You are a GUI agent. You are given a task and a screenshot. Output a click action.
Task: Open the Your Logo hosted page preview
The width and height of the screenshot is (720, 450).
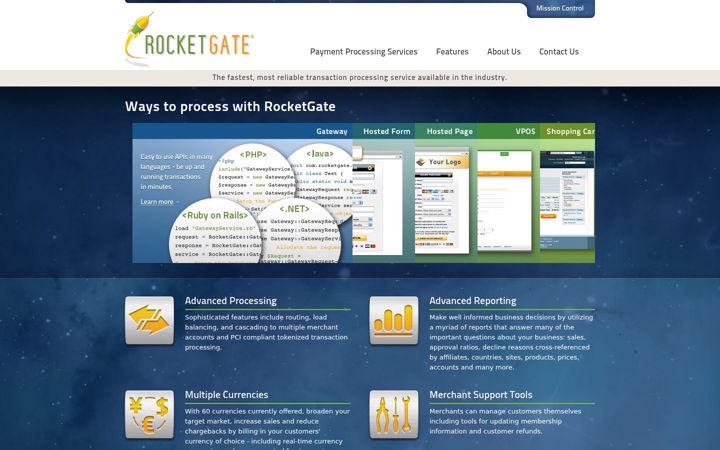pyautogui.click(x=442, y=201)
